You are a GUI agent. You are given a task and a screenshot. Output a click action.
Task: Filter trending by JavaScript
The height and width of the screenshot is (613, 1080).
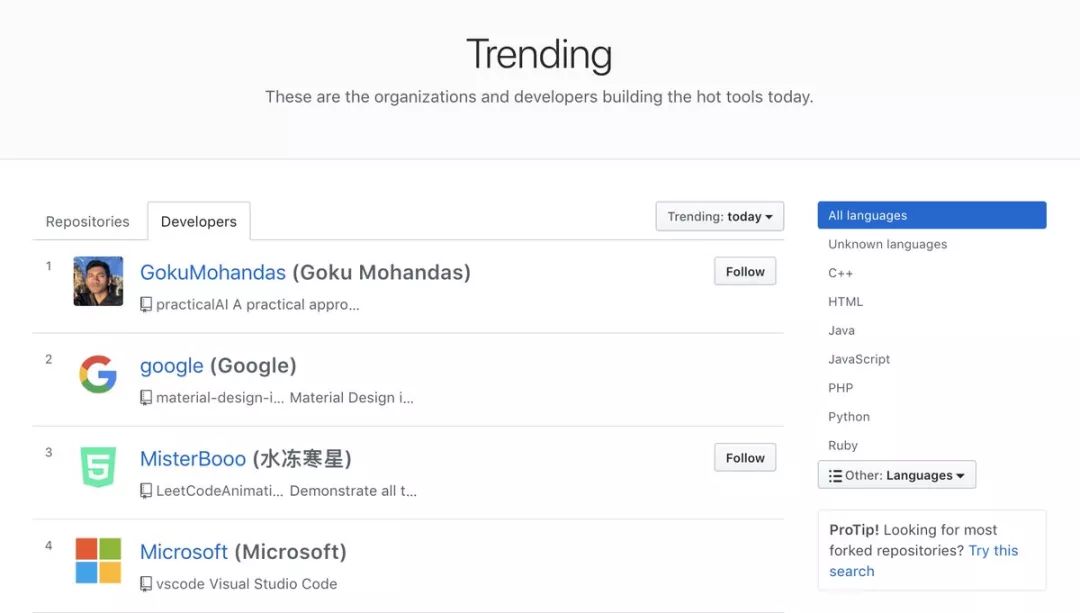coord(859,359)
